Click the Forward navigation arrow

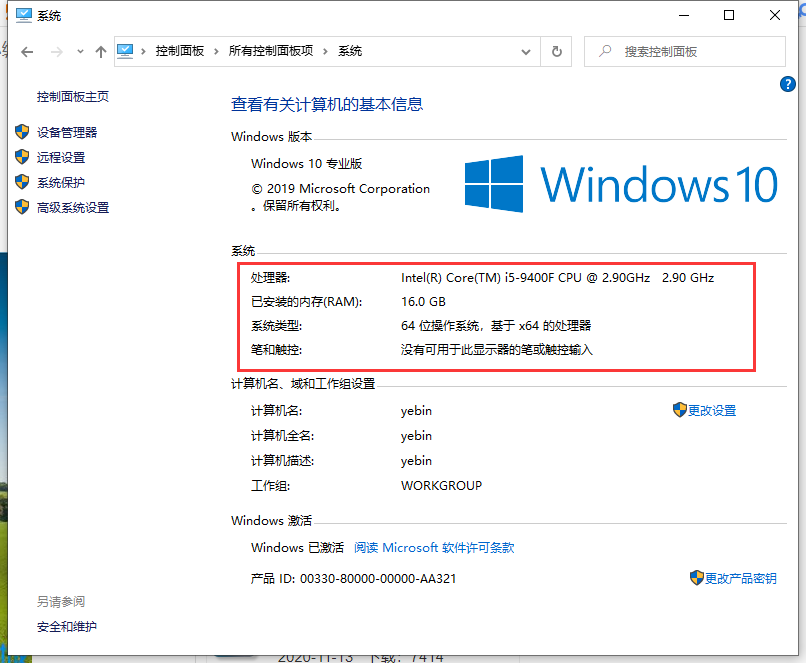pyautogui.click(x=56, y=51)
